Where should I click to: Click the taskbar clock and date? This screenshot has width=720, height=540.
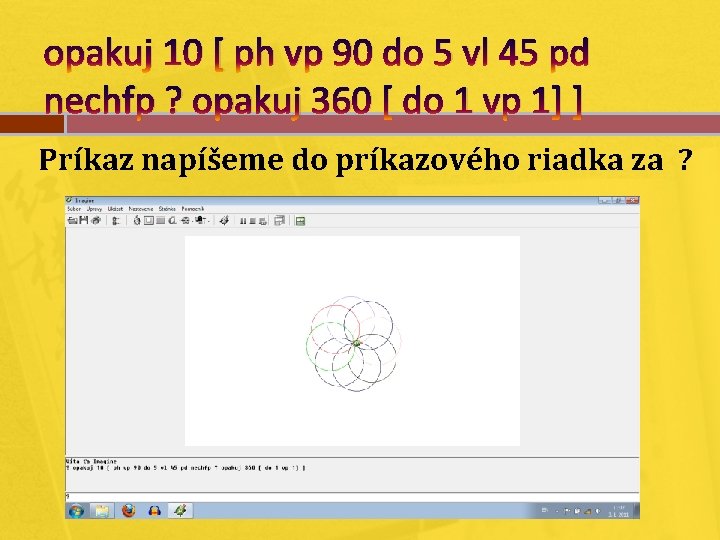(x=619, y=511)
